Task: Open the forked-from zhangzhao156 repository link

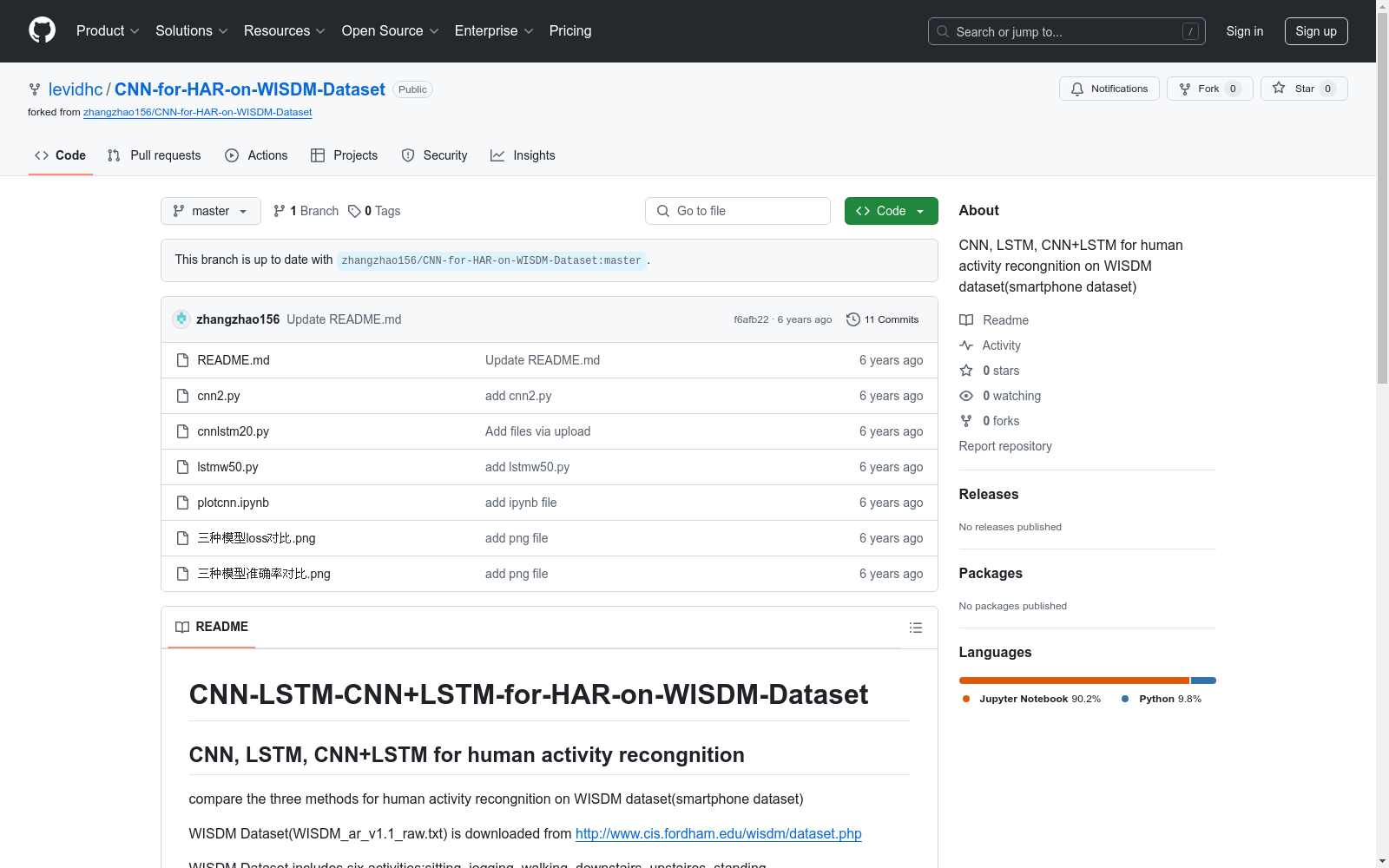Action: 197,112
